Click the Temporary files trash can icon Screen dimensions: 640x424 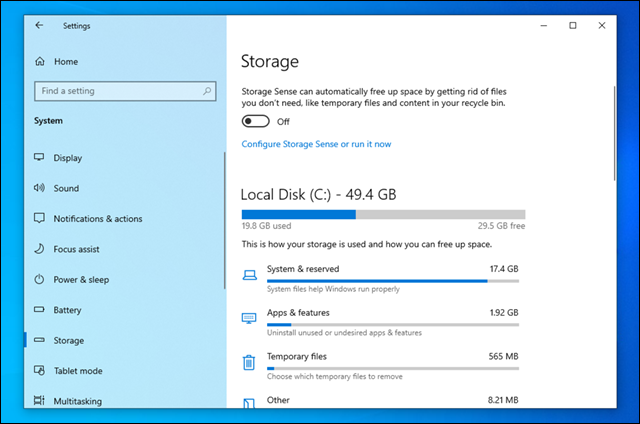click(x=249, y=362)
